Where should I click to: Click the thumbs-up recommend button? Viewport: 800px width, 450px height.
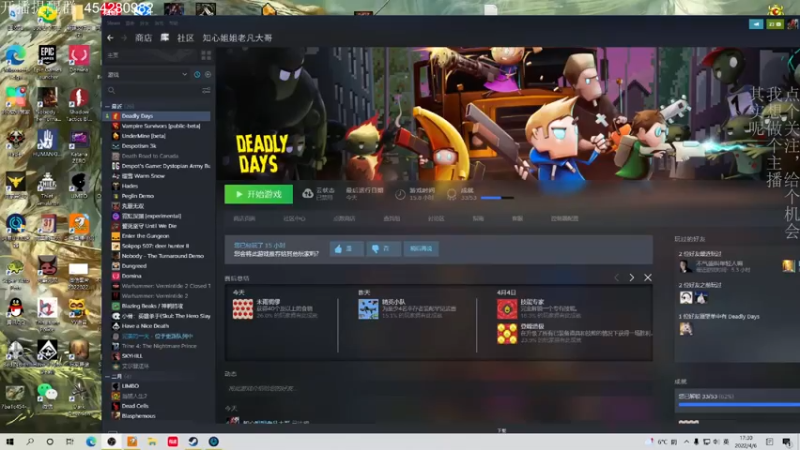(346, 248)
